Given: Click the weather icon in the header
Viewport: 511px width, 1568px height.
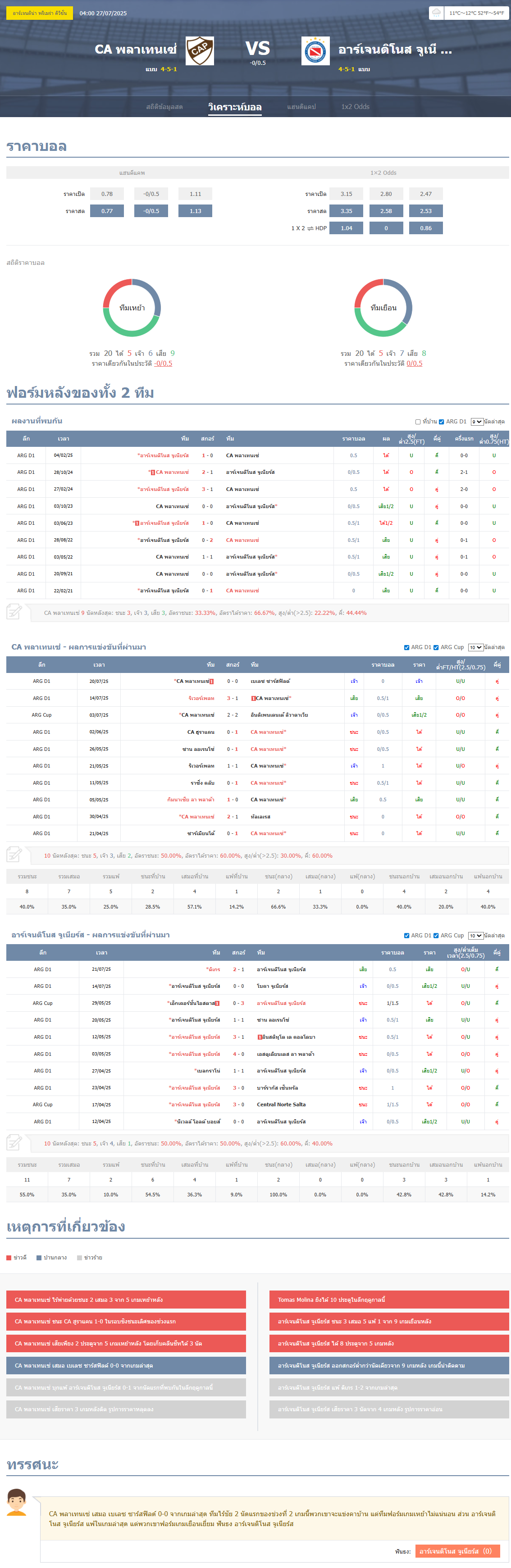Looking at the screenshot, I should pos(436,13).
